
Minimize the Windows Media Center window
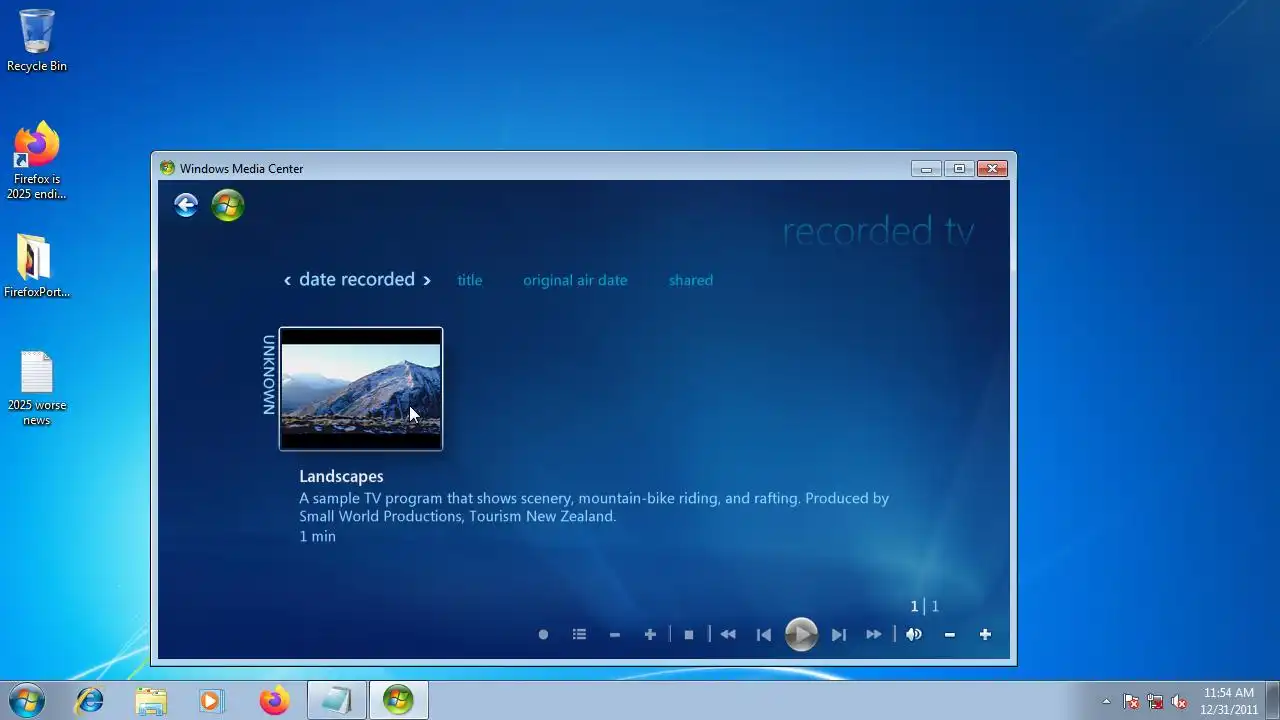point(926,168)
